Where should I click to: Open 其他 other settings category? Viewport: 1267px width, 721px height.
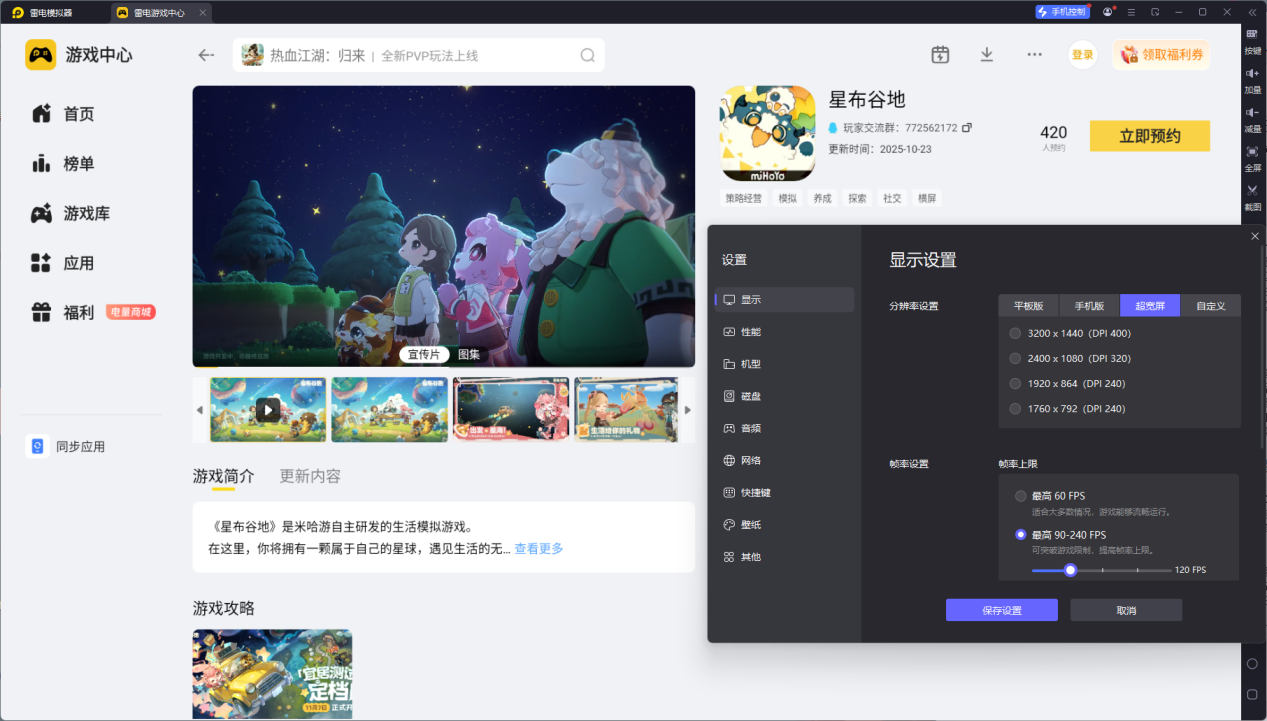coord(785,556)
